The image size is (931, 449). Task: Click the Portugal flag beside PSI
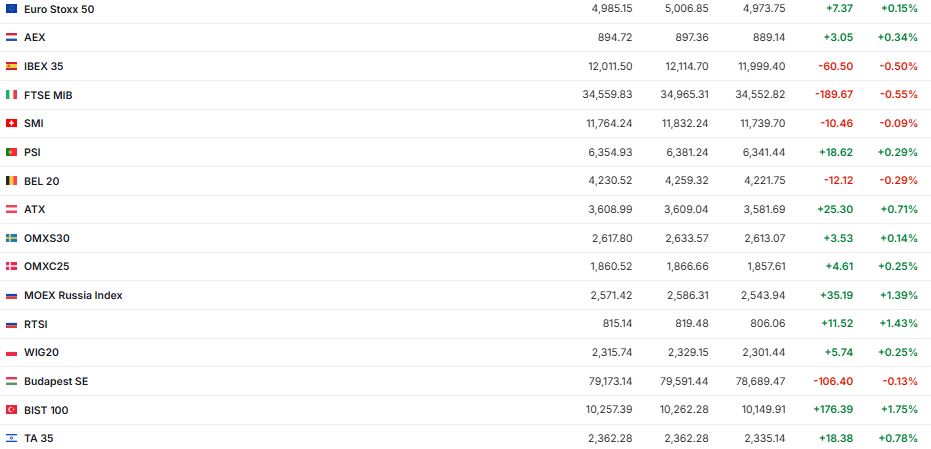tap(11, 152)
